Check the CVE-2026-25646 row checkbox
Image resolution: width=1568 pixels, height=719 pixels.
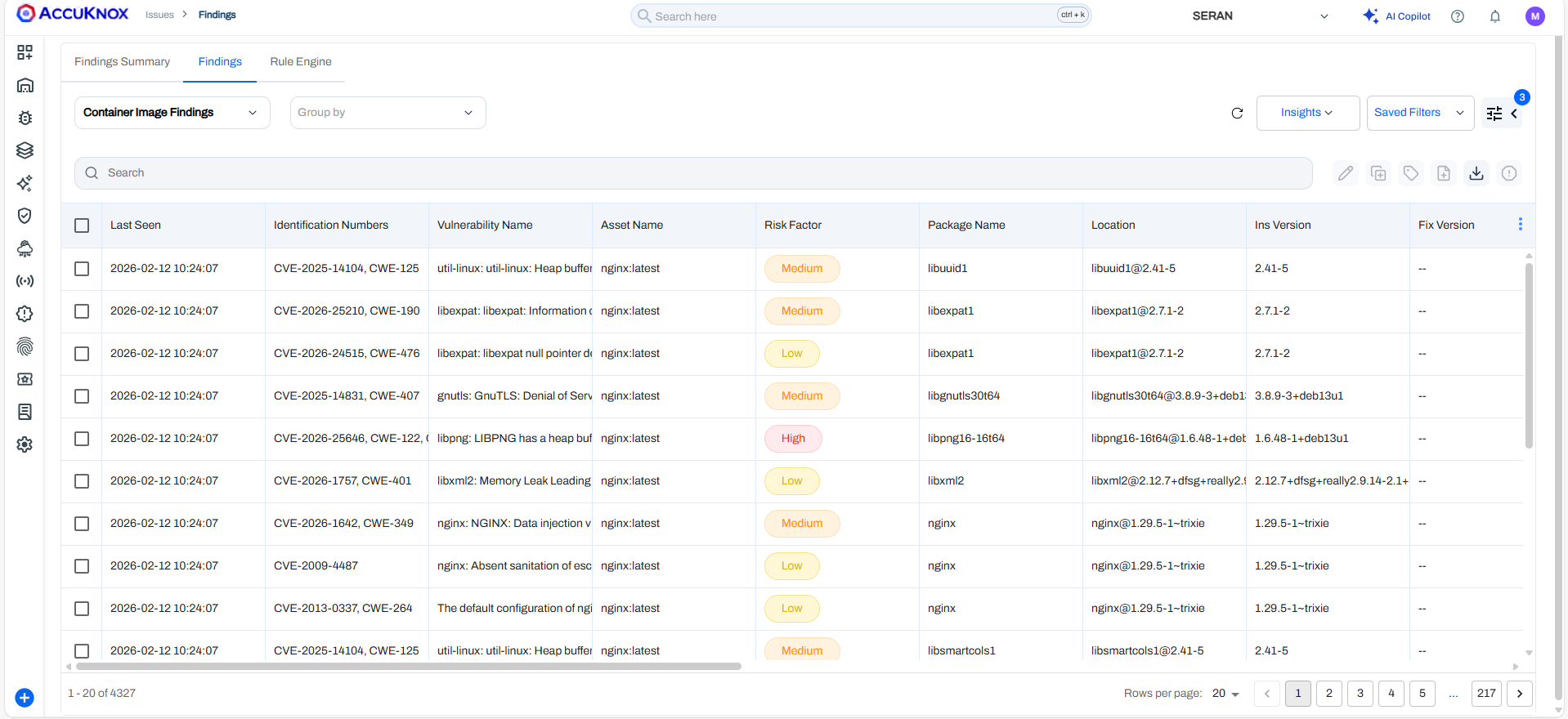pyautogui.click(x=82, y=439)
